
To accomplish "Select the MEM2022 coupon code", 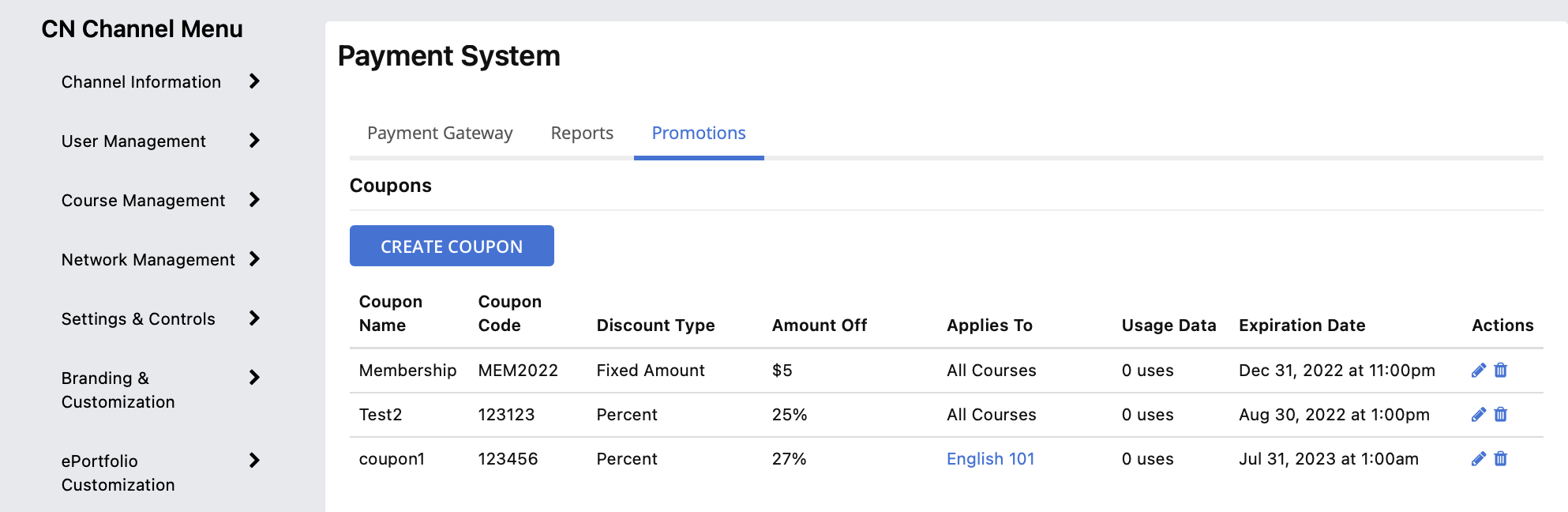I will click(x=518, y=371).
